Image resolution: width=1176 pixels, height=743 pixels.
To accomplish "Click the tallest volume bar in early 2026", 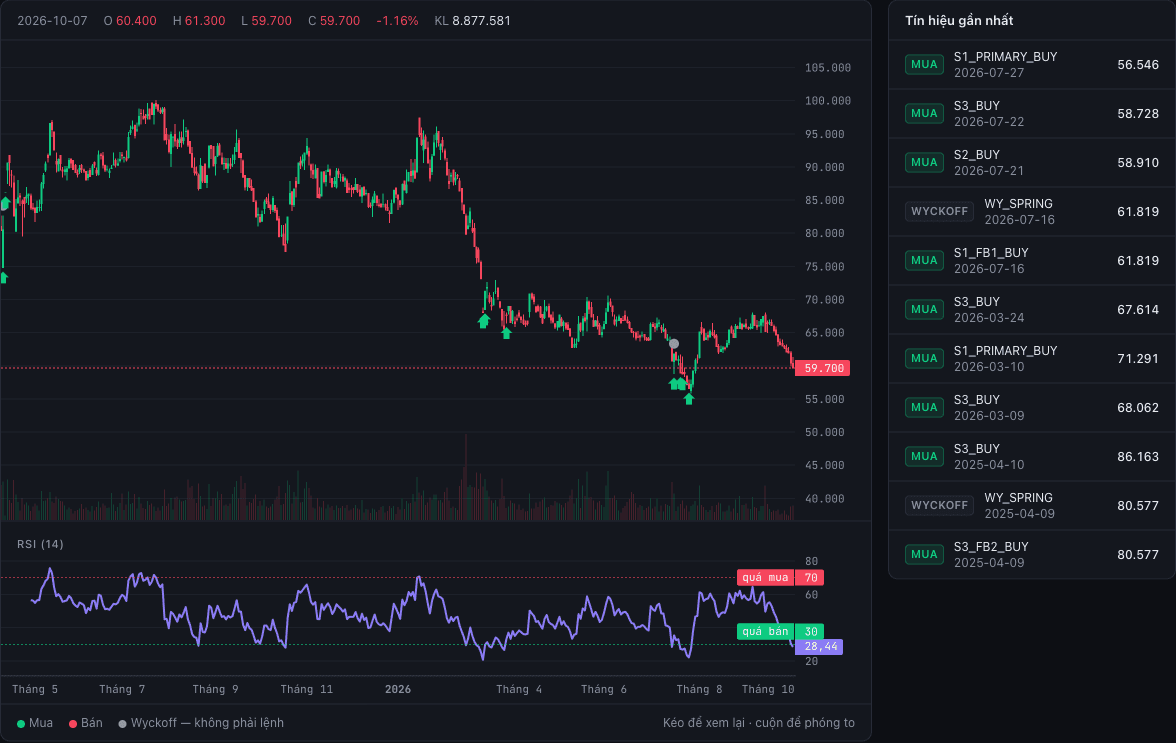I will click(x=466, y=477).
